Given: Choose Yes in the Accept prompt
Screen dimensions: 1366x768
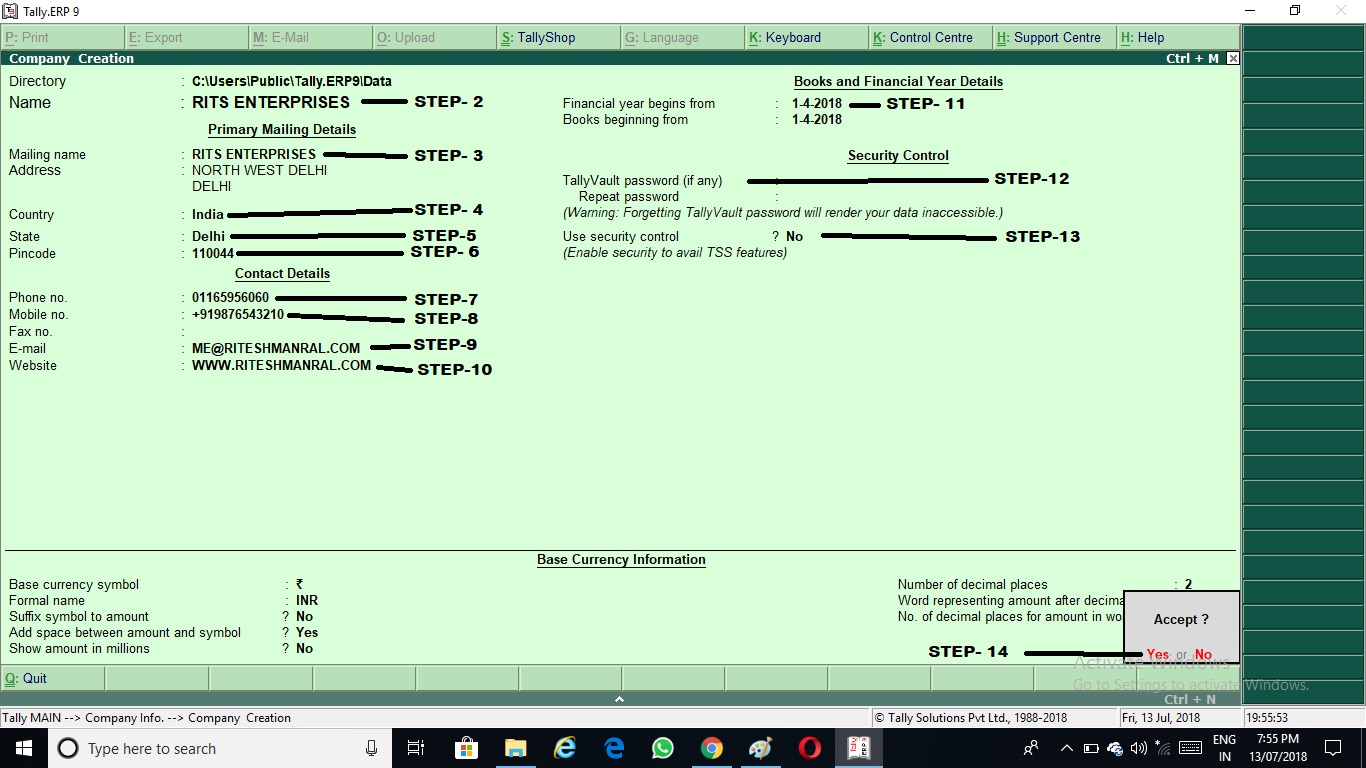Looking at the screenshot, I should [x=1158, y=654].
